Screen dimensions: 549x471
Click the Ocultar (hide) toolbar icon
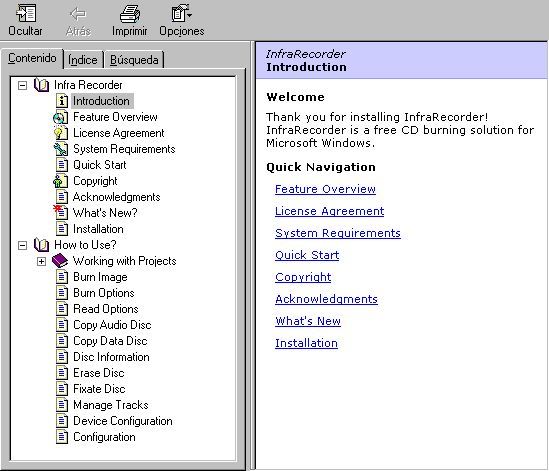[x=26, y=13]
